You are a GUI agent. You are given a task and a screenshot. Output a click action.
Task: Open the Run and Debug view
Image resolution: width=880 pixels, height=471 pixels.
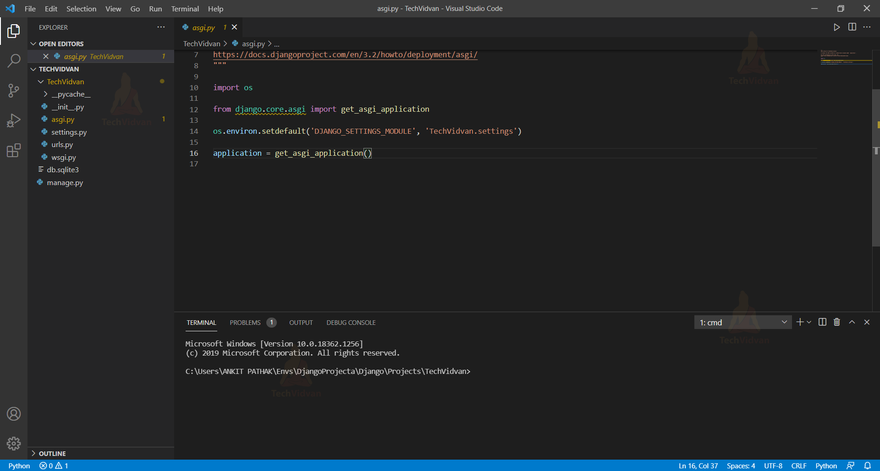tap(14, 121)
